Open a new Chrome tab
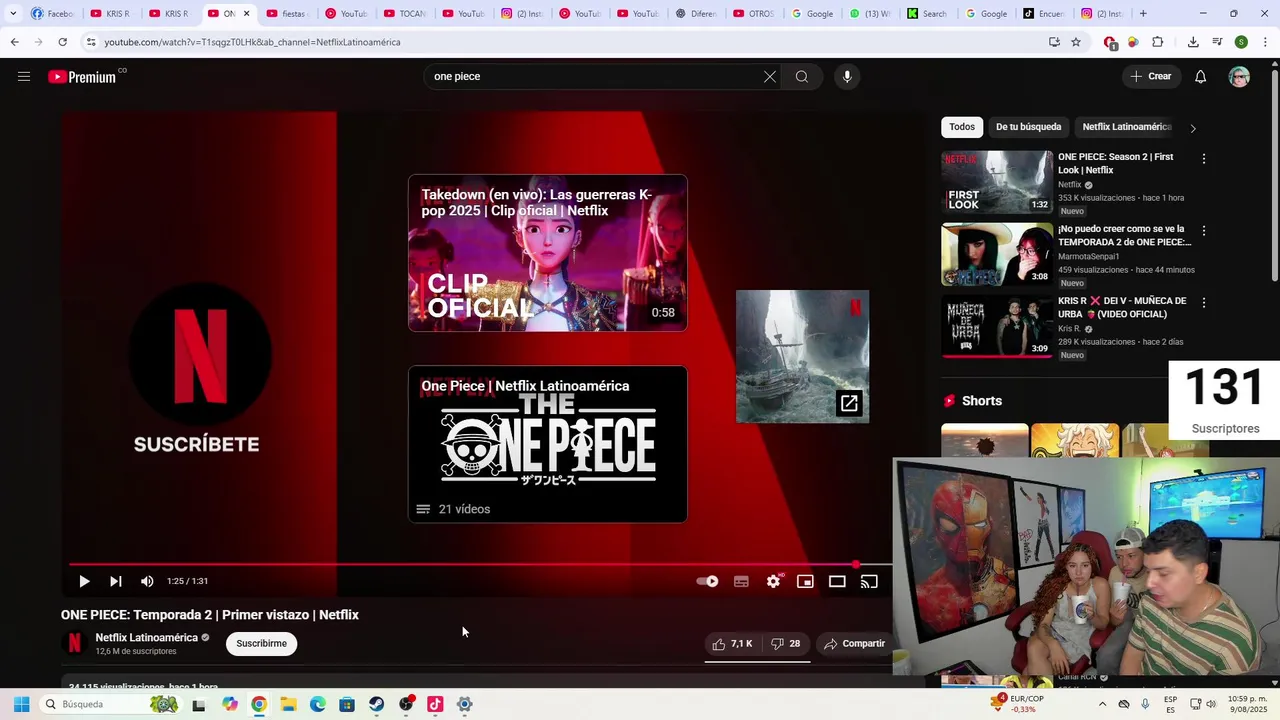The image size is (1280, 720). pyautogui.click(x=1143, y=14)
